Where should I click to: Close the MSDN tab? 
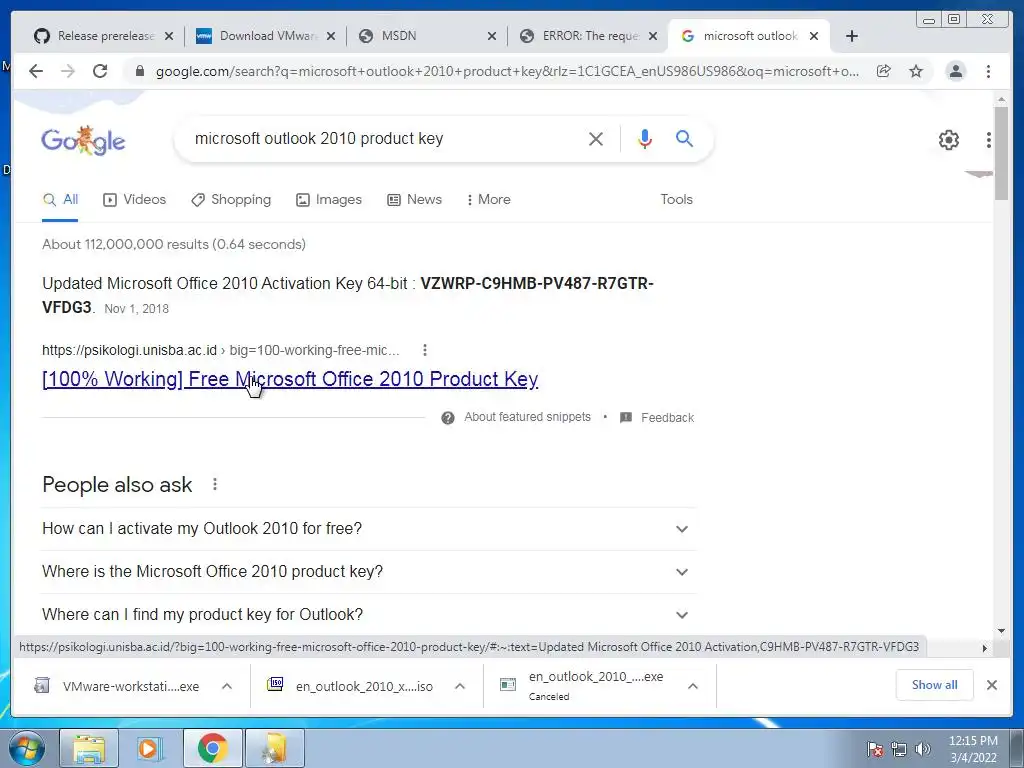point(492,37)
